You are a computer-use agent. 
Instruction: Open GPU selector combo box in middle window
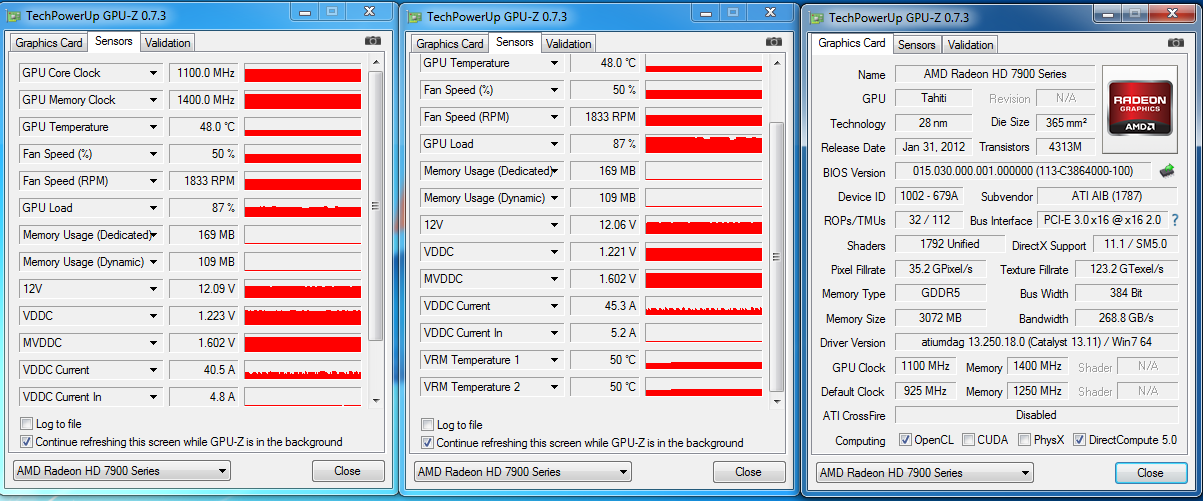point(522,472)
